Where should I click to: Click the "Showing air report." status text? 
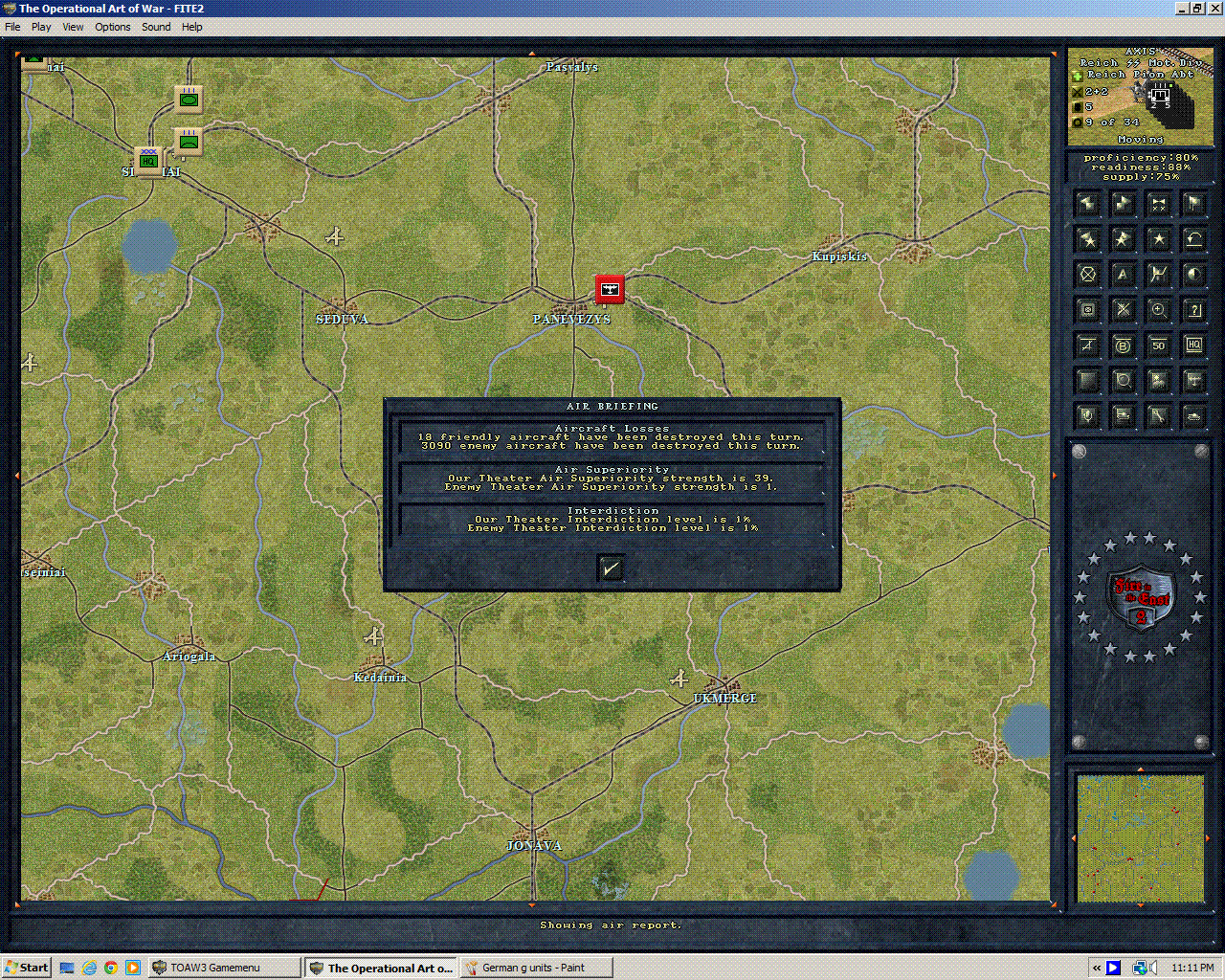click(x=611, y=925)
